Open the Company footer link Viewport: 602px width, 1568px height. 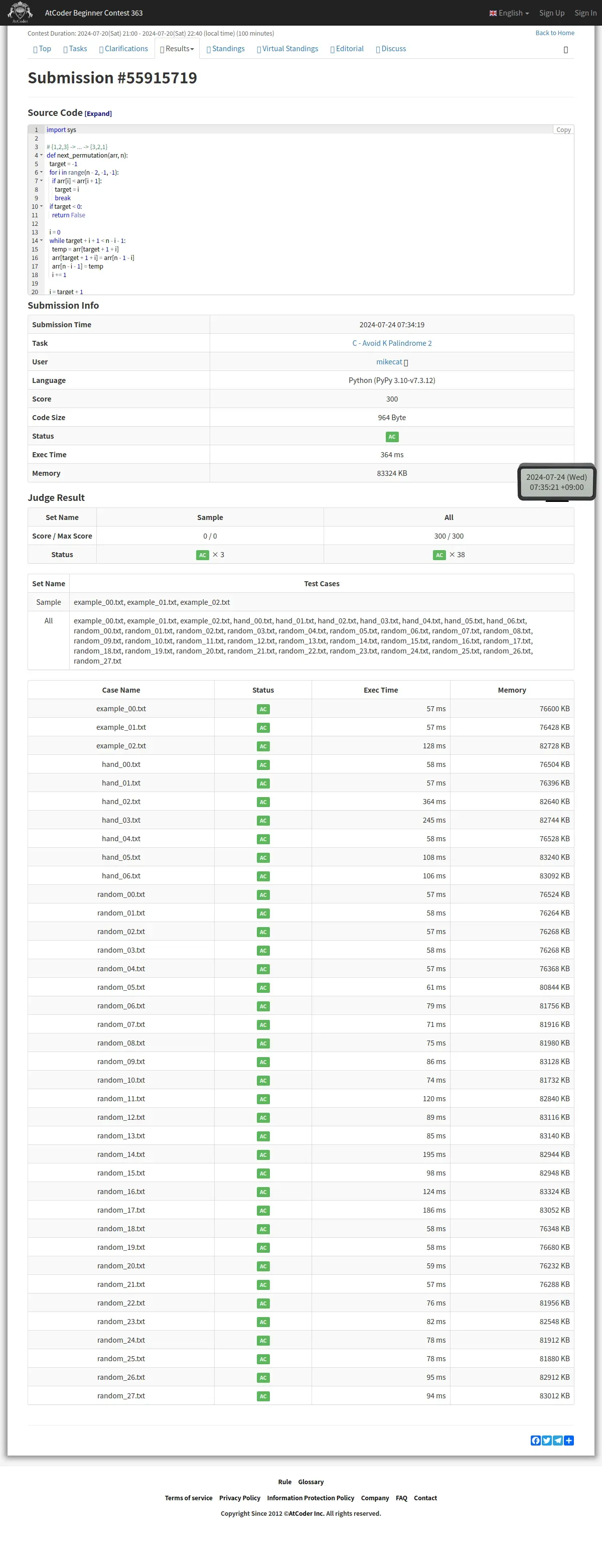pyautogui.click(x=375, y=1498)
